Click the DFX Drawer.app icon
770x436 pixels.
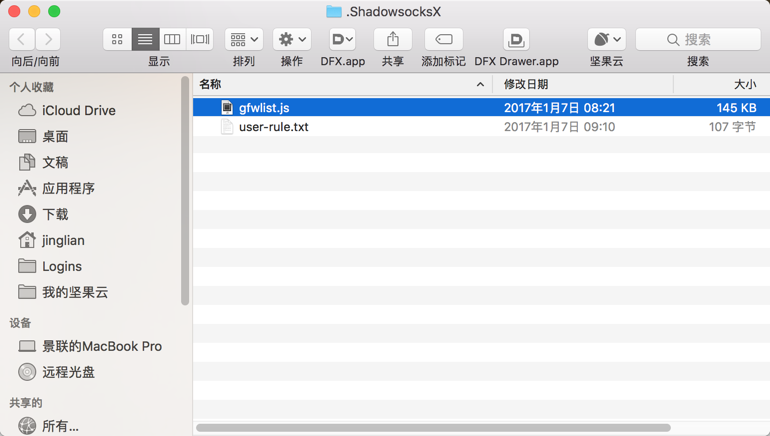(516, 39)
